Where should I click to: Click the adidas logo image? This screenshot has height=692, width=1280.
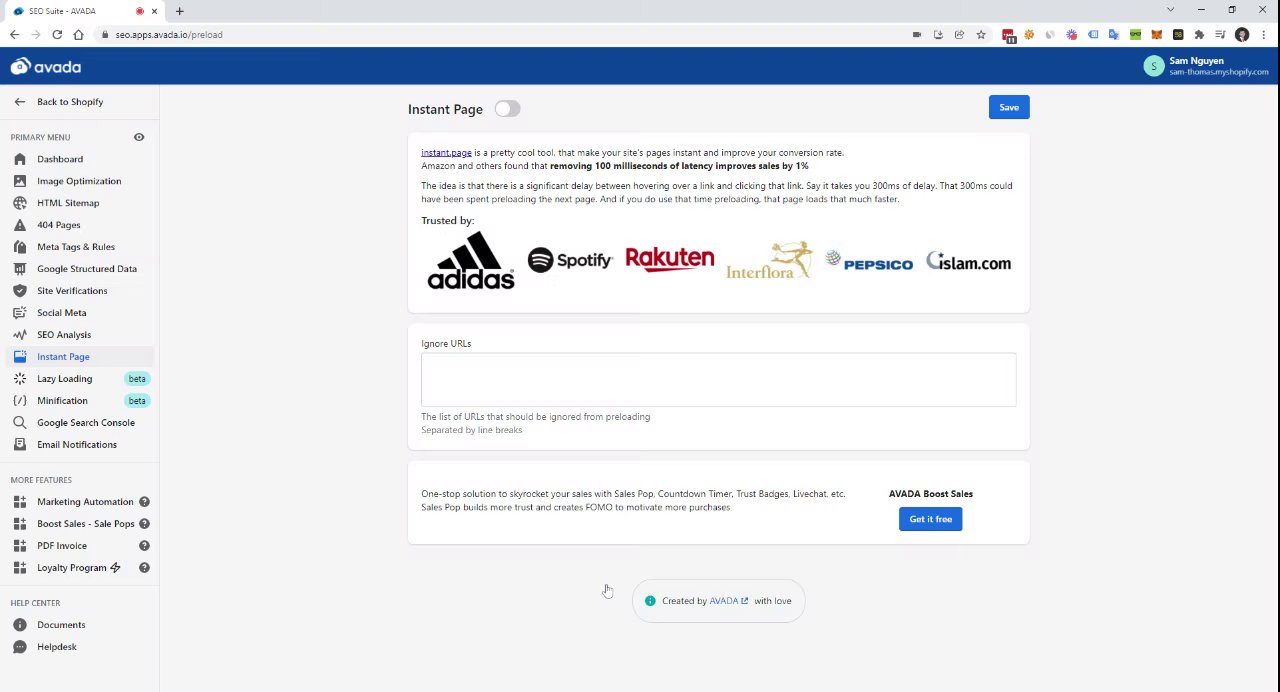click(470, 260)
